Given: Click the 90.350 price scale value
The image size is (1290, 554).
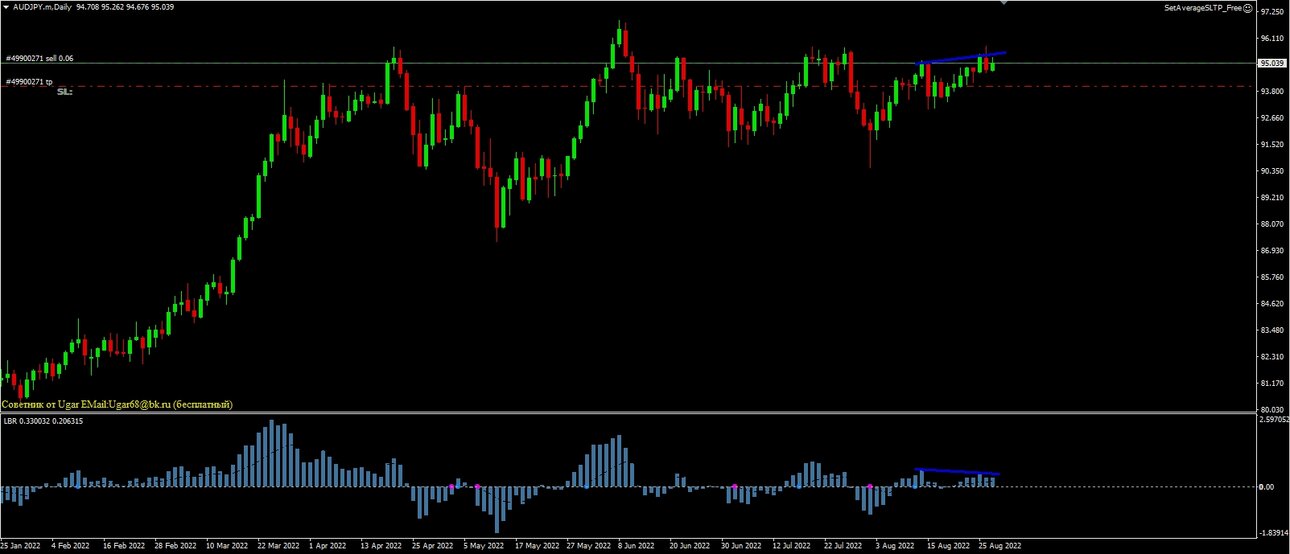Looking at the screenshot, I should coord(1273,171).
